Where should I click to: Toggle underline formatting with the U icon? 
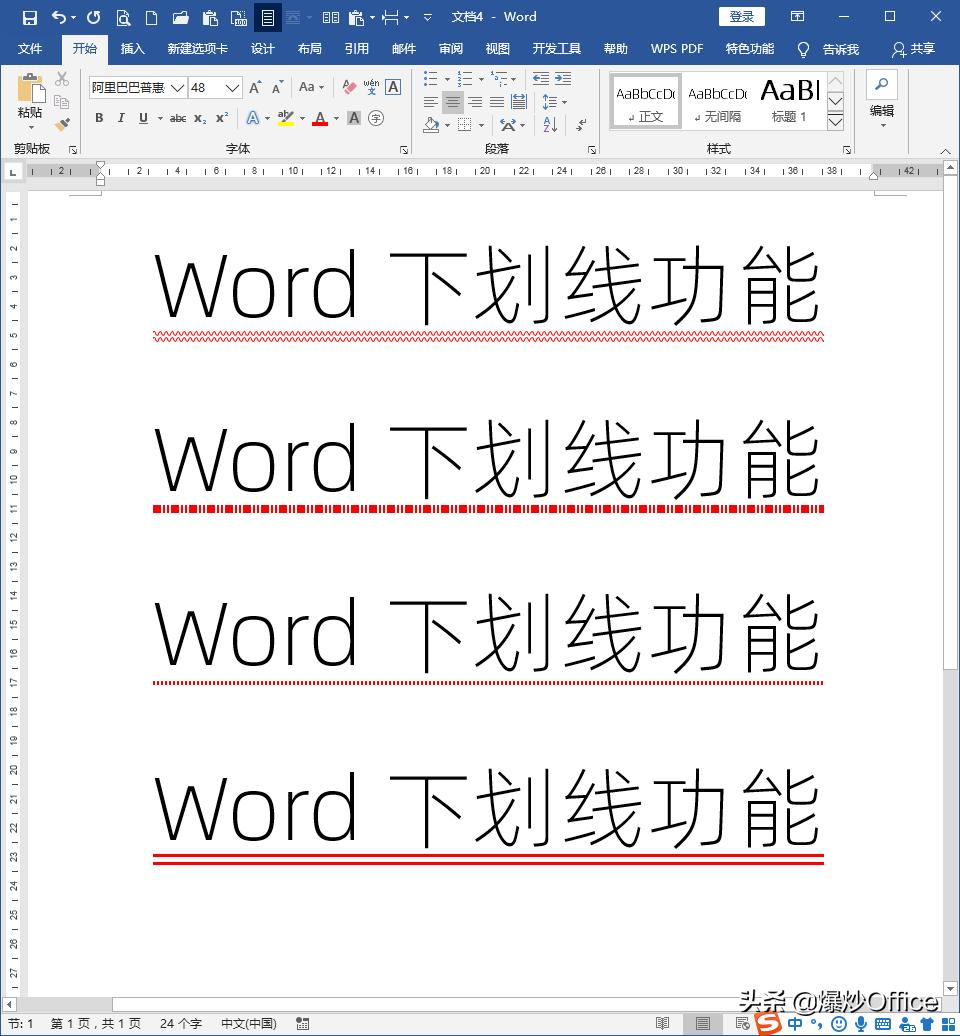[x=143, y=118]
